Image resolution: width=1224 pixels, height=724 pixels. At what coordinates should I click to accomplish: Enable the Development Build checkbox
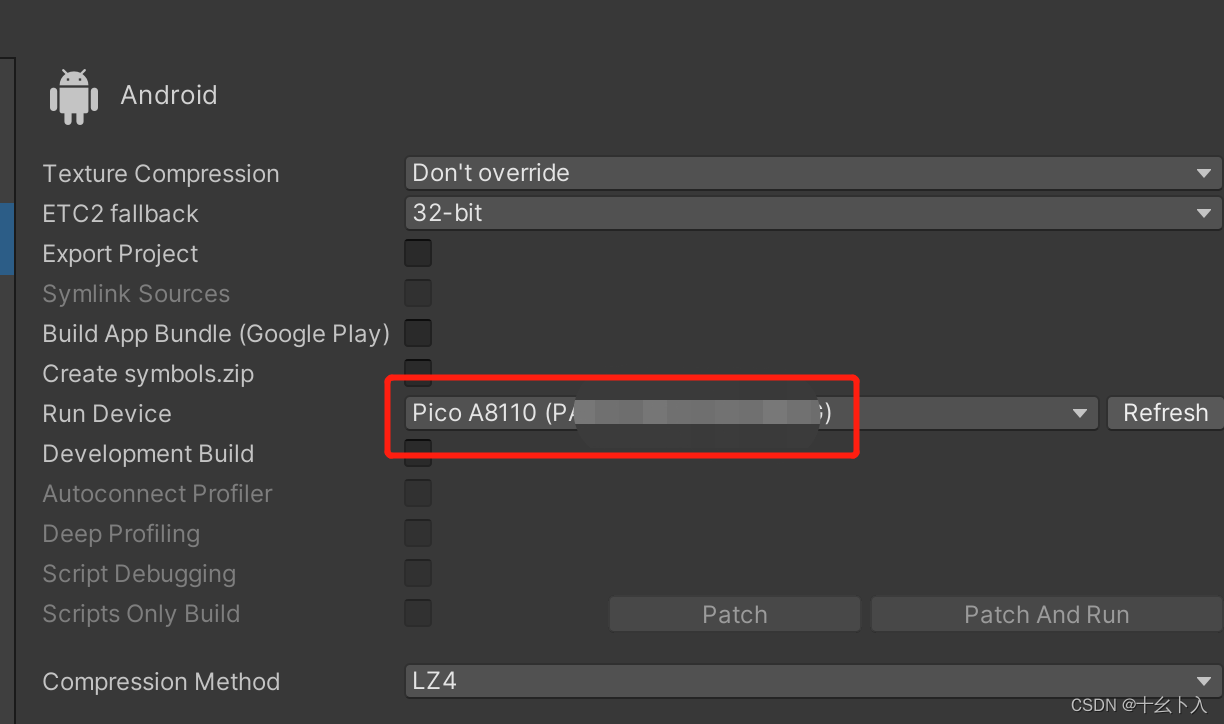418,453
